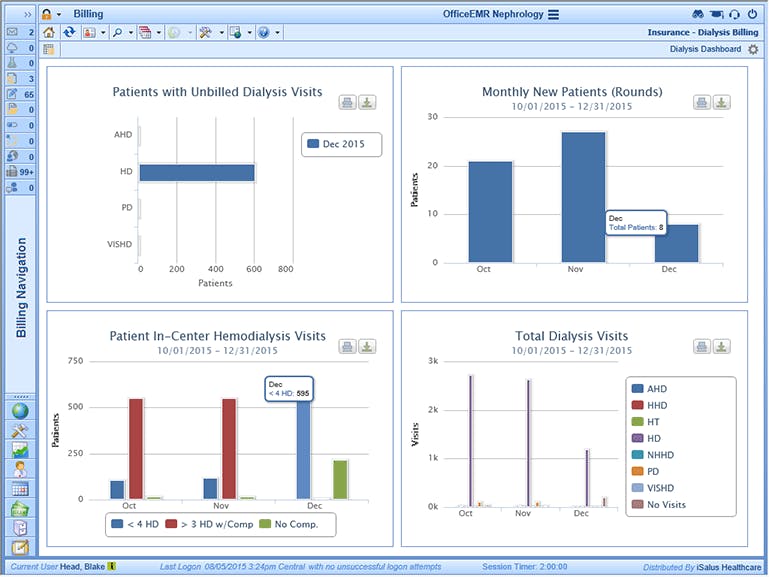Click the Oct red bar in Hemodialysis Visits
This screenshot has width=769, height=577.
(136, 449)
